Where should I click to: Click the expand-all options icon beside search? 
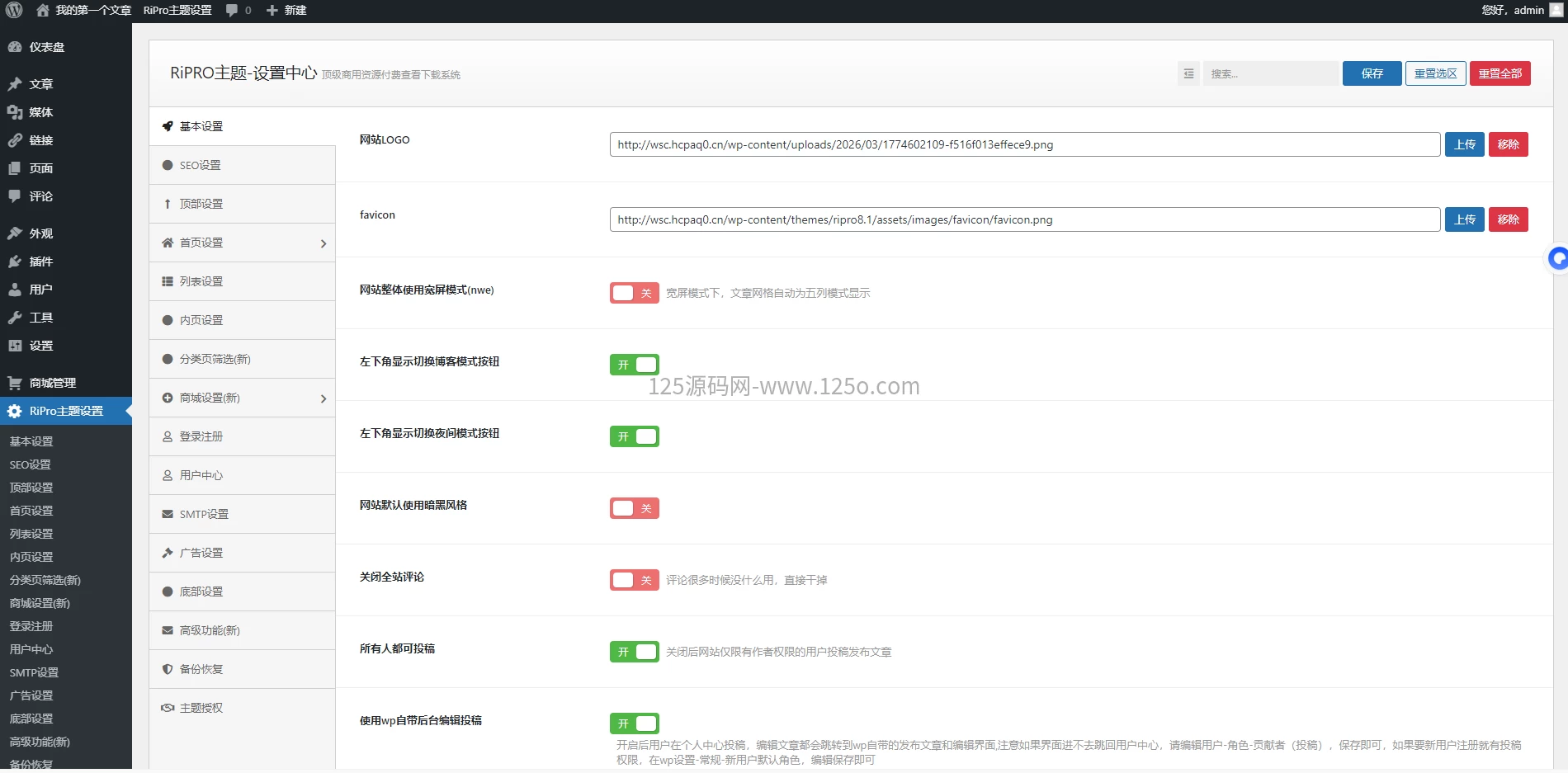point(1188,73)
